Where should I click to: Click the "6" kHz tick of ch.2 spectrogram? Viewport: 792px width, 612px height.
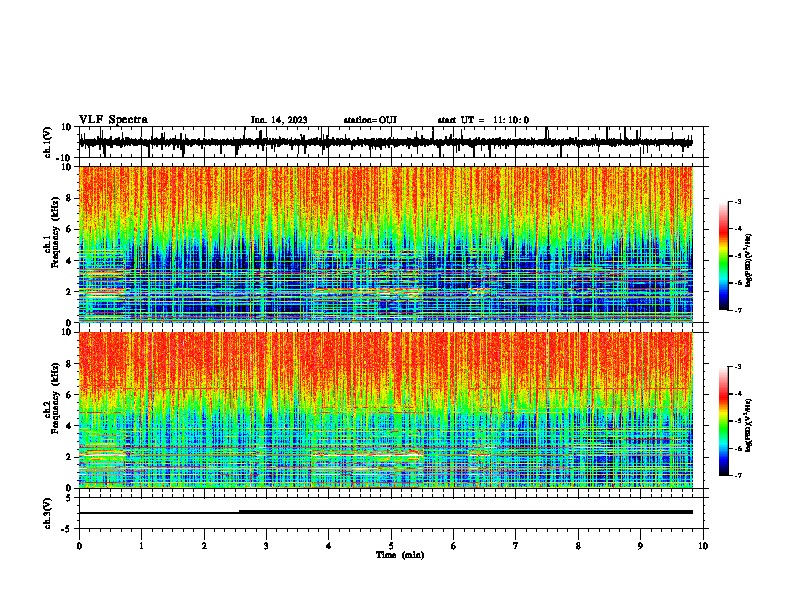coord(69,395)
